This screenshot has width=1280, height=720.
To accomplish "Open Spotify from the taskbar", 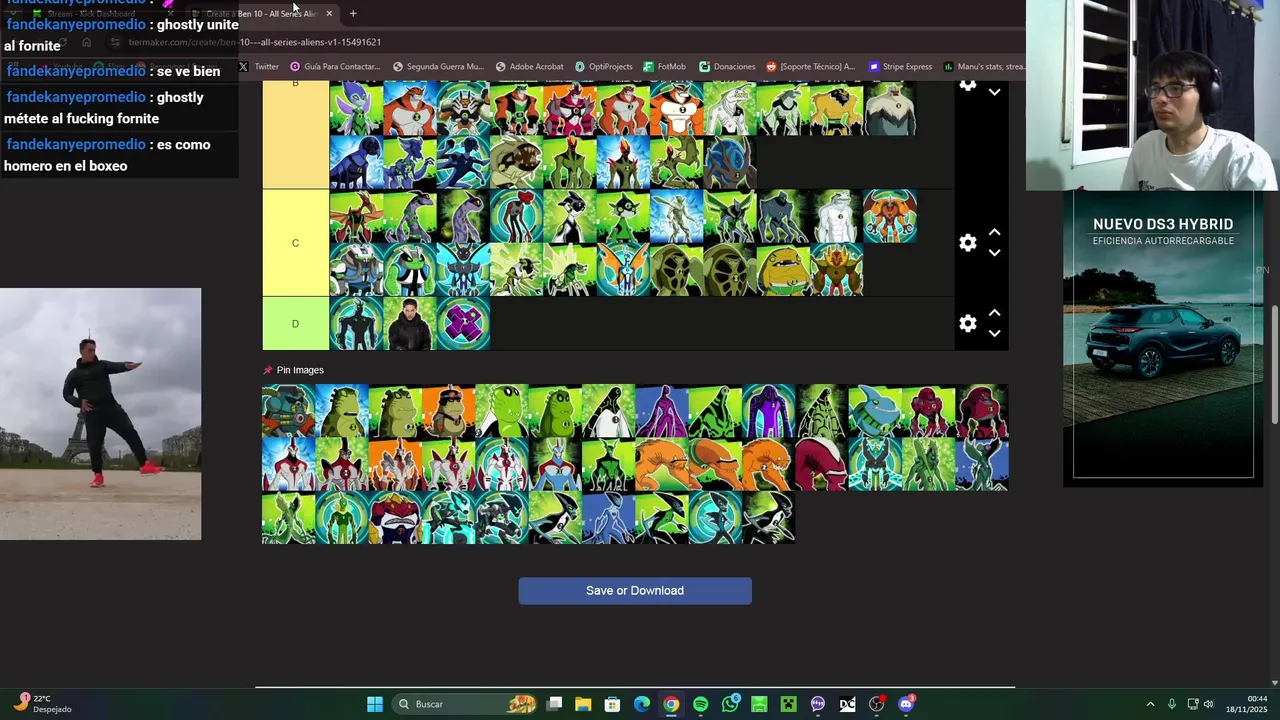I will [700, 704].
